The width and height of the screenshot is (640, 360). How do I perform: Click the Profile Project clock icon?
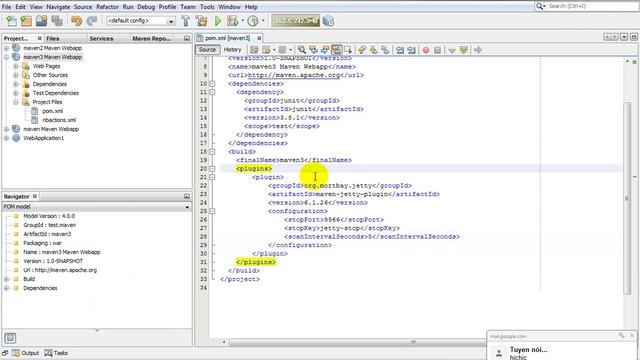click(x=253, y=21)
